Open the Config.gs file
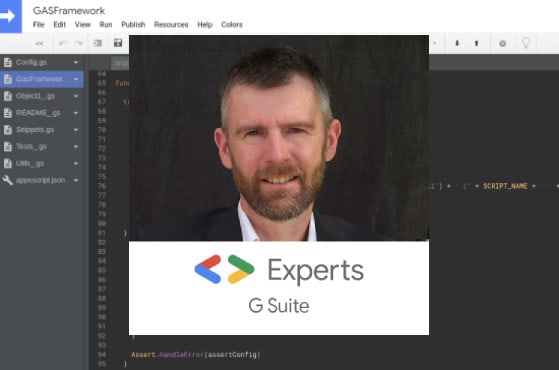The width and height of the screenshot is (559, 370). 31,62
